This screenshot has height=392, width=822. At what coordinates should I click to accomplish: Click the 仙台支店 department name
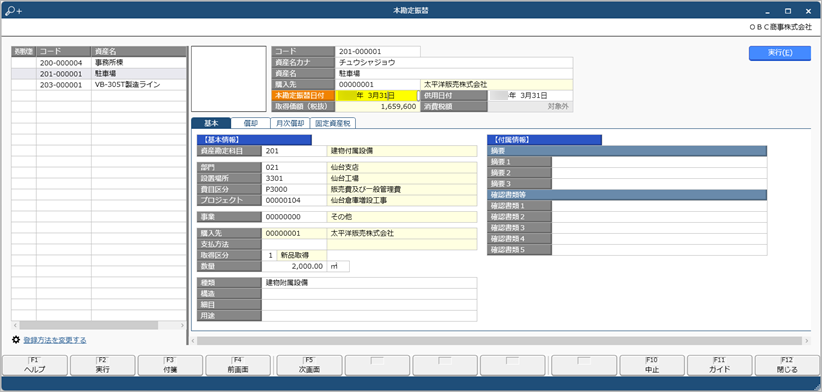344,167
